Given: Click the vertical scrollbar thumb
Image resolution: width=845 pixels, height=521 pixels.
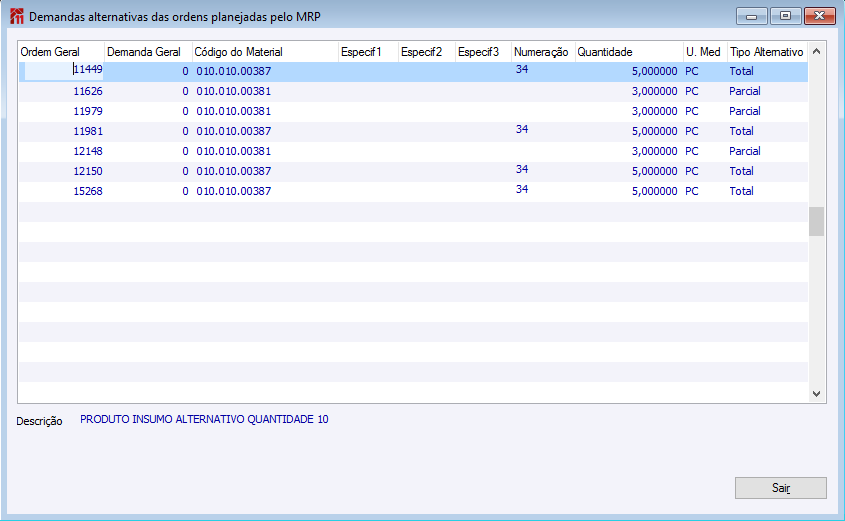Looking at the screenshot, I should [816, 221].
